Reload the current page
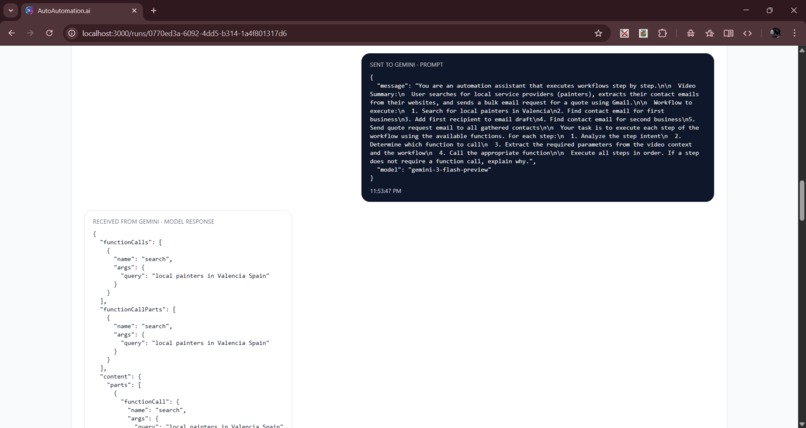The image size is (806, 428). (x=49, y=33)
